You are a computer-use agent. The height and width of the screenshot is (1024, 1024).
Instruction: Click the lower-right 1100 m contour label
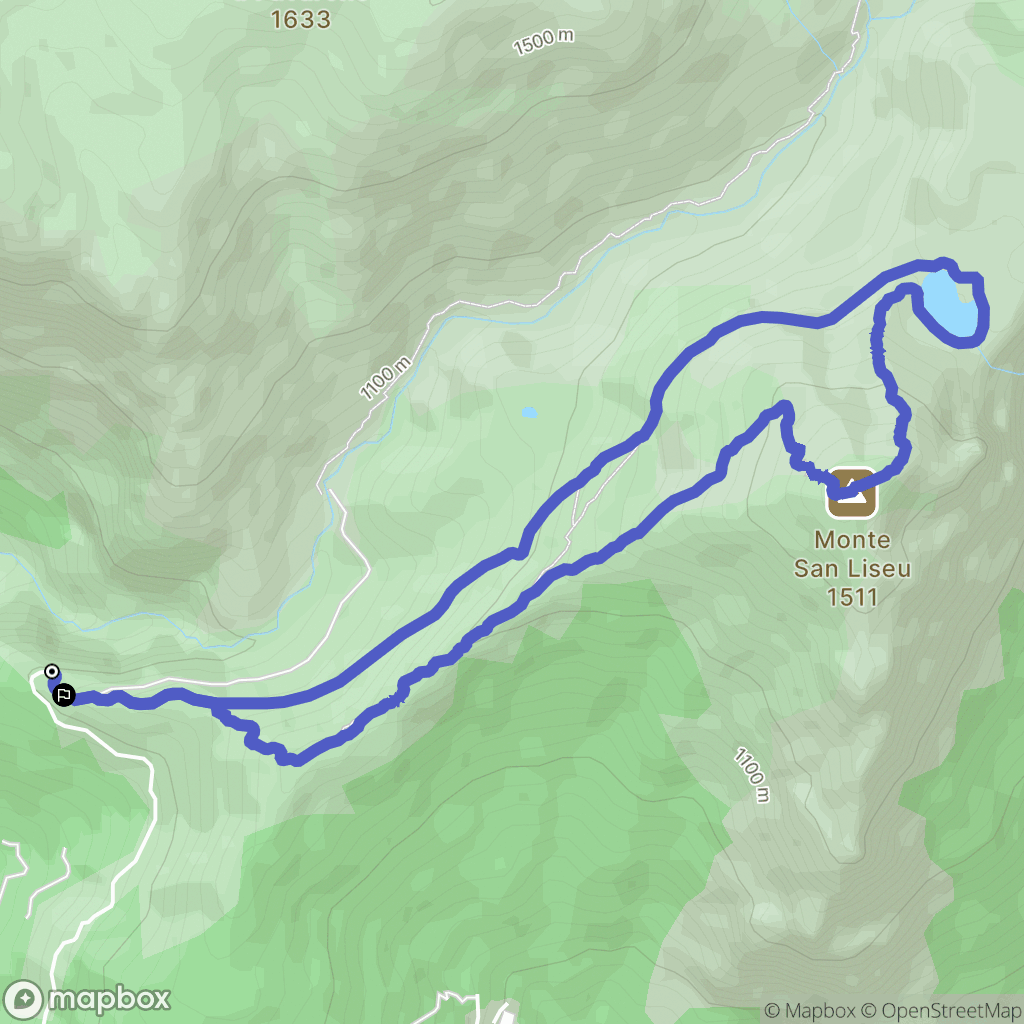point(752,774)
